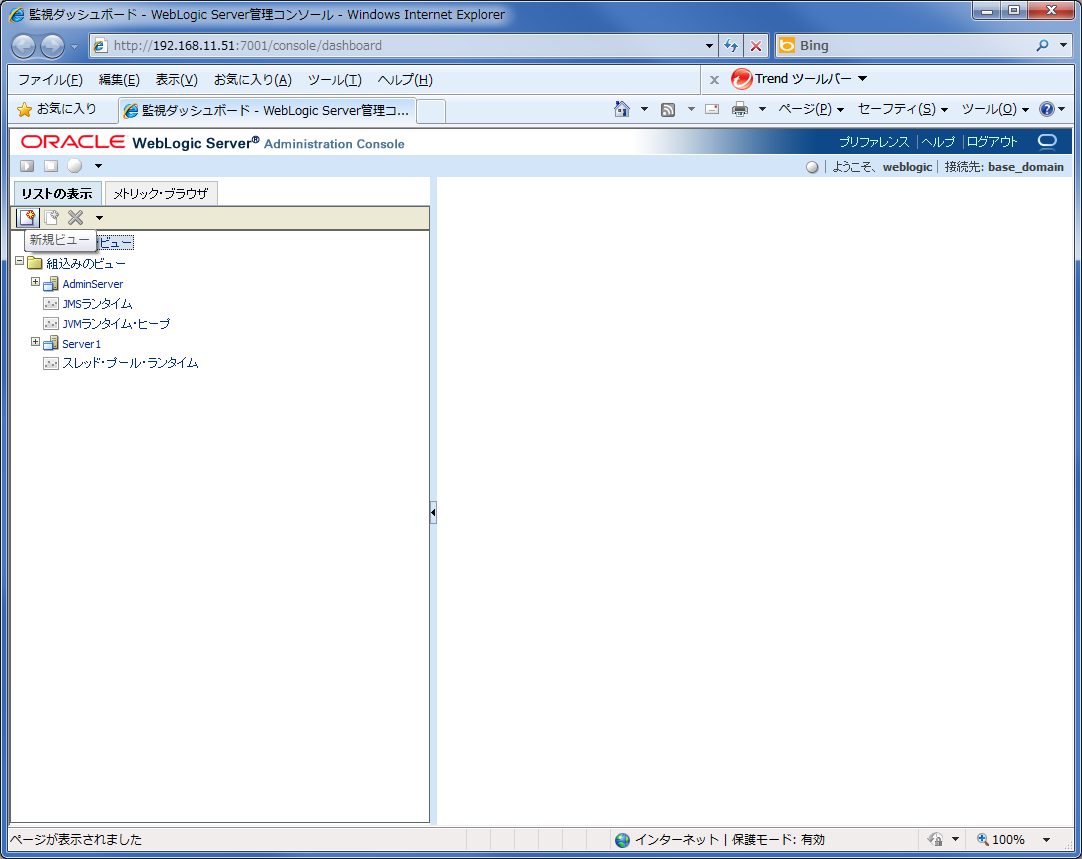1082x859 pixels.
Task: Open the 編集(E) menu
Action: point(119,80)
